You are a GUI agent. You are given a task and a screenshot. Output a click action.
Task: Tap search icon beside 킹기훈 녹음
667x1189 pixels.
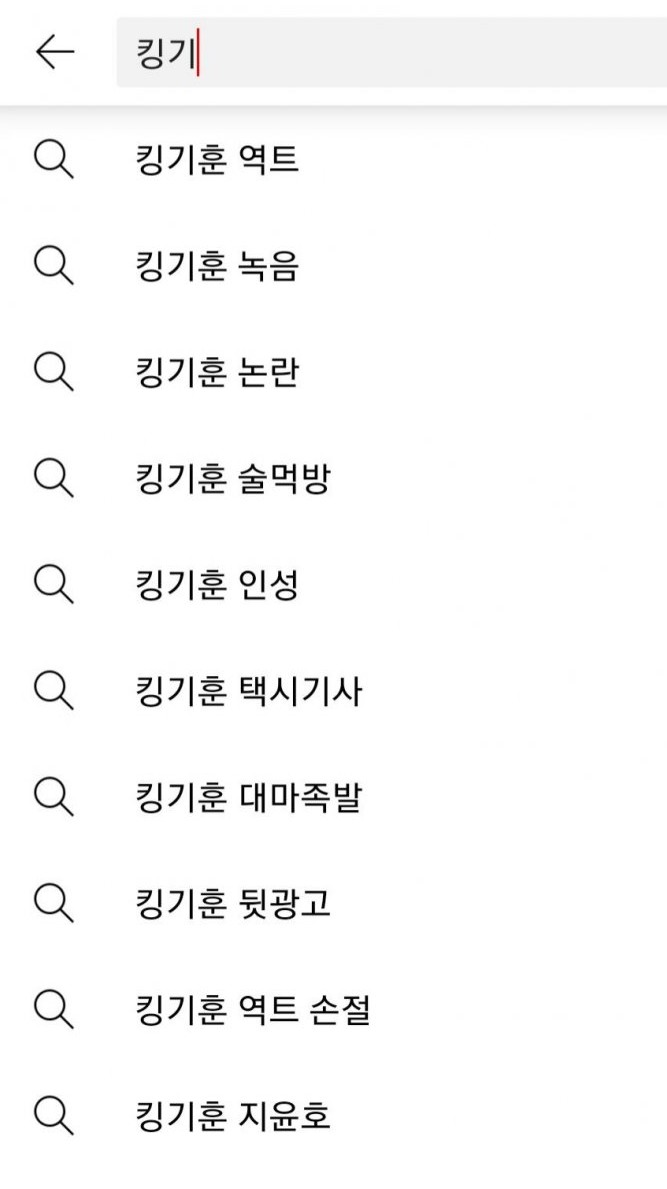(x=54, y=266)
